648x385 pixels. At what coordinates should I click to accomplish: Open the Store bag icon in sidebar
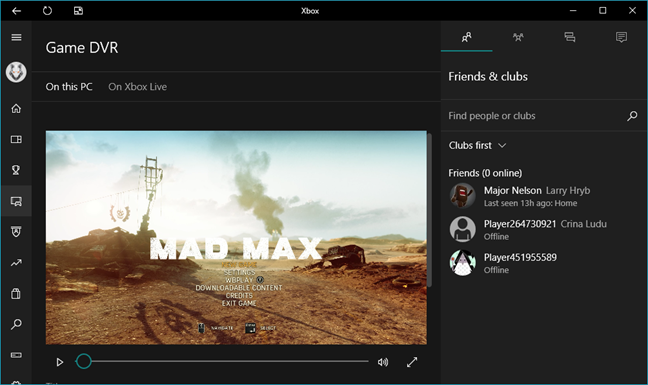16,294
